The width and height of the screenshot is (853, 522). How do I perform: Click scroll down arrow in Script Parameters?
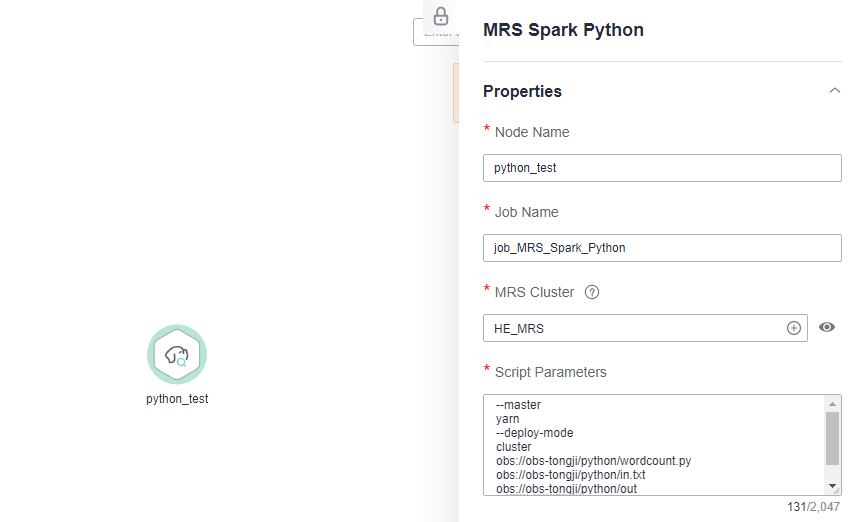(x=832, y=486)
